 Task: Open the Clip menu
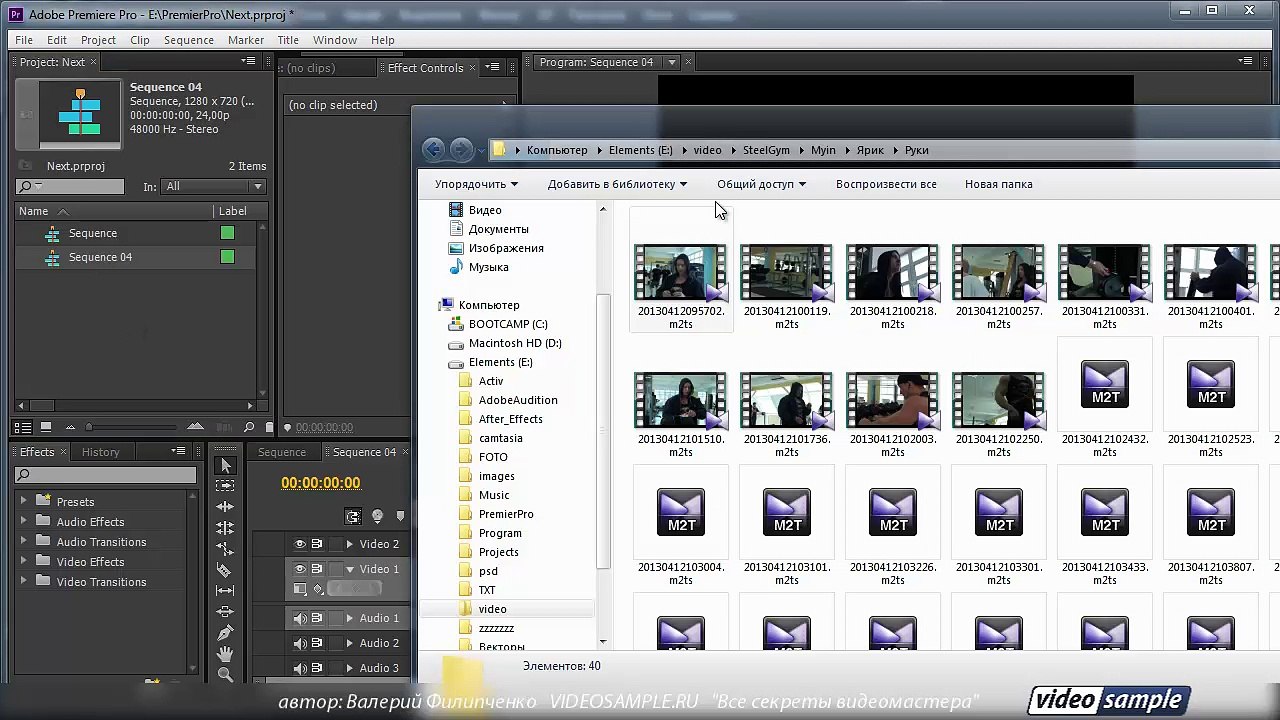click(140, 40)
